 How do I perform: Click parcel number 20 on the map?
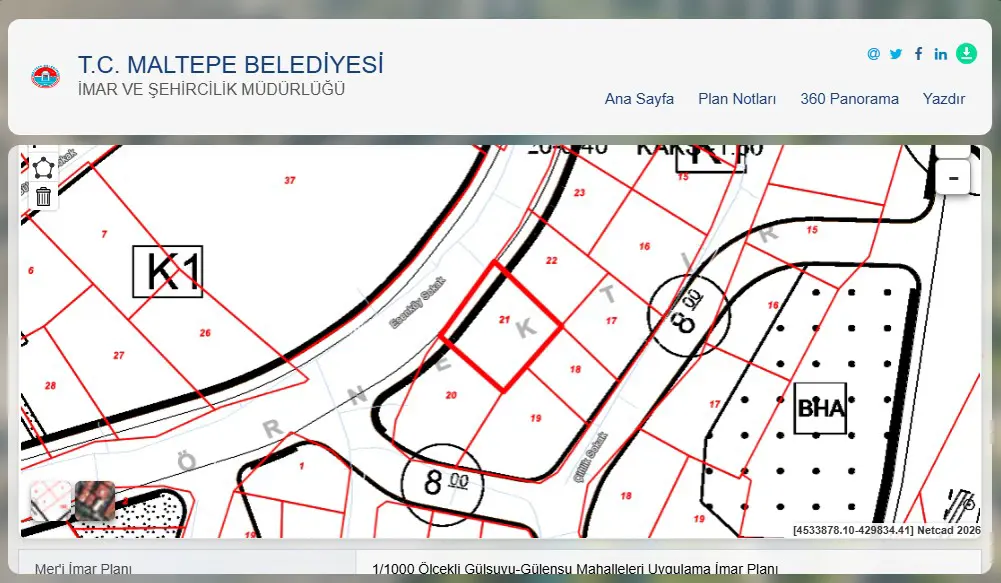(451, 395)
